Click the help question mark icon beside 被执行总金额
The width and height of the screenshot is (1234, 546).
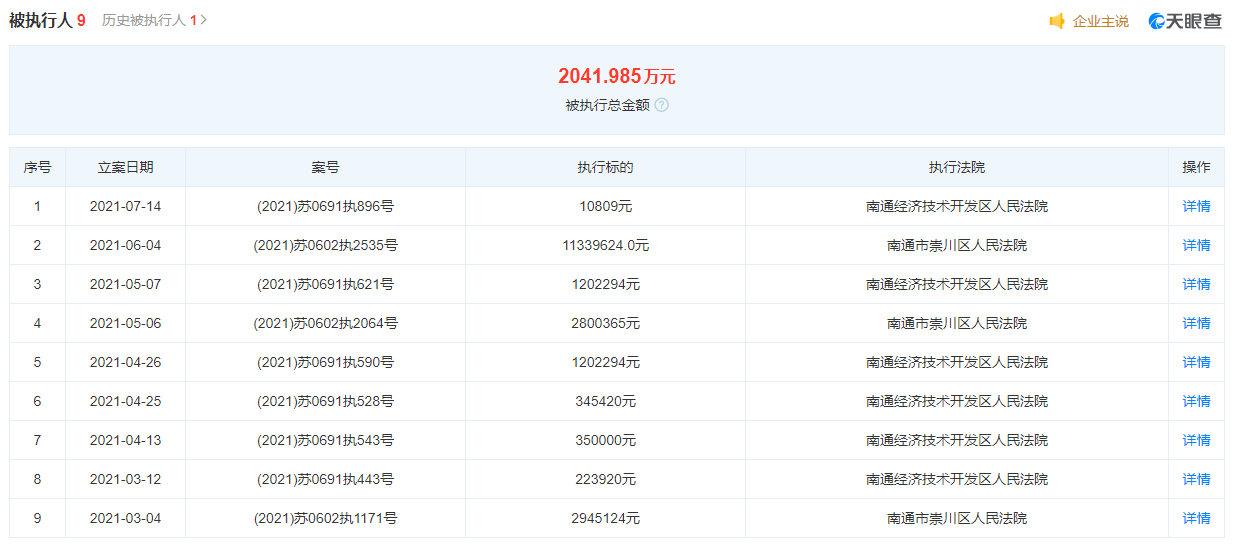point(662,105)
